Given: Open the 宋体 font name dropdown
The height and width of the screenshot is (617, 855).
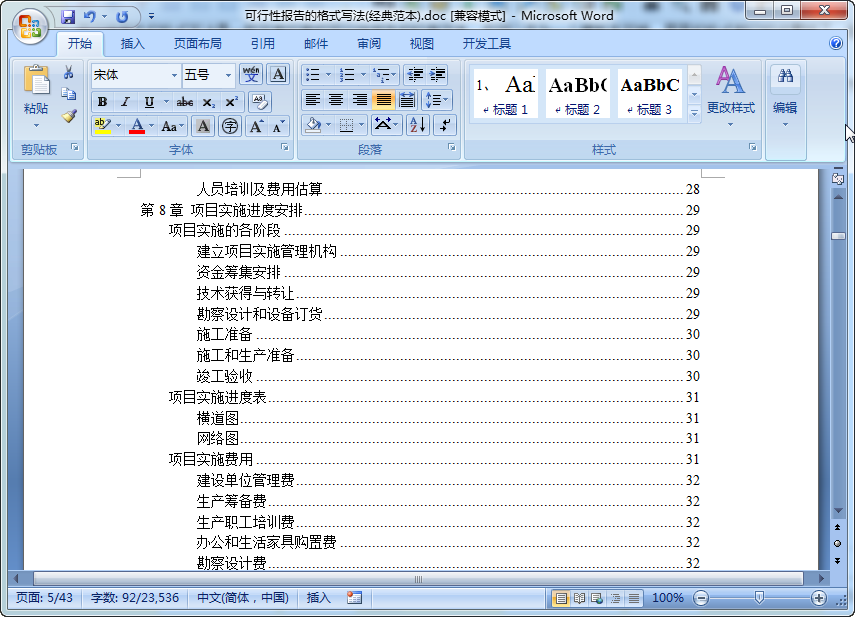Looking at the screenshot, I should point(174,75).
